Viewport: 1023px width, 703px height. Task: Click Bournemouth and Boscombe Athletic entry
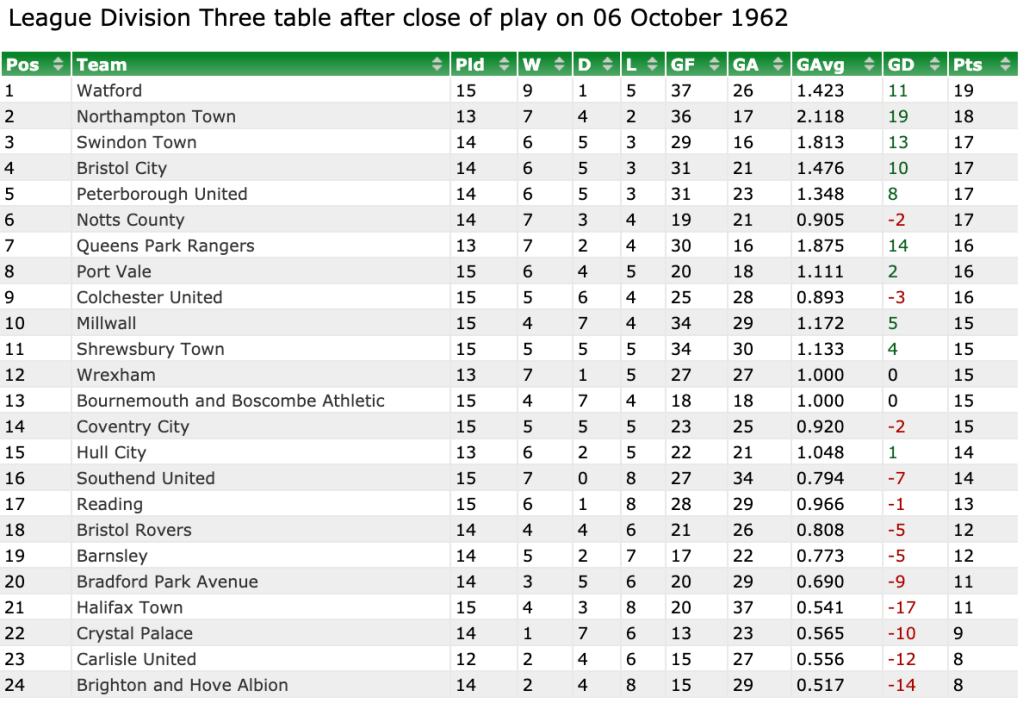pyautogui.click(x=230, y=401)
